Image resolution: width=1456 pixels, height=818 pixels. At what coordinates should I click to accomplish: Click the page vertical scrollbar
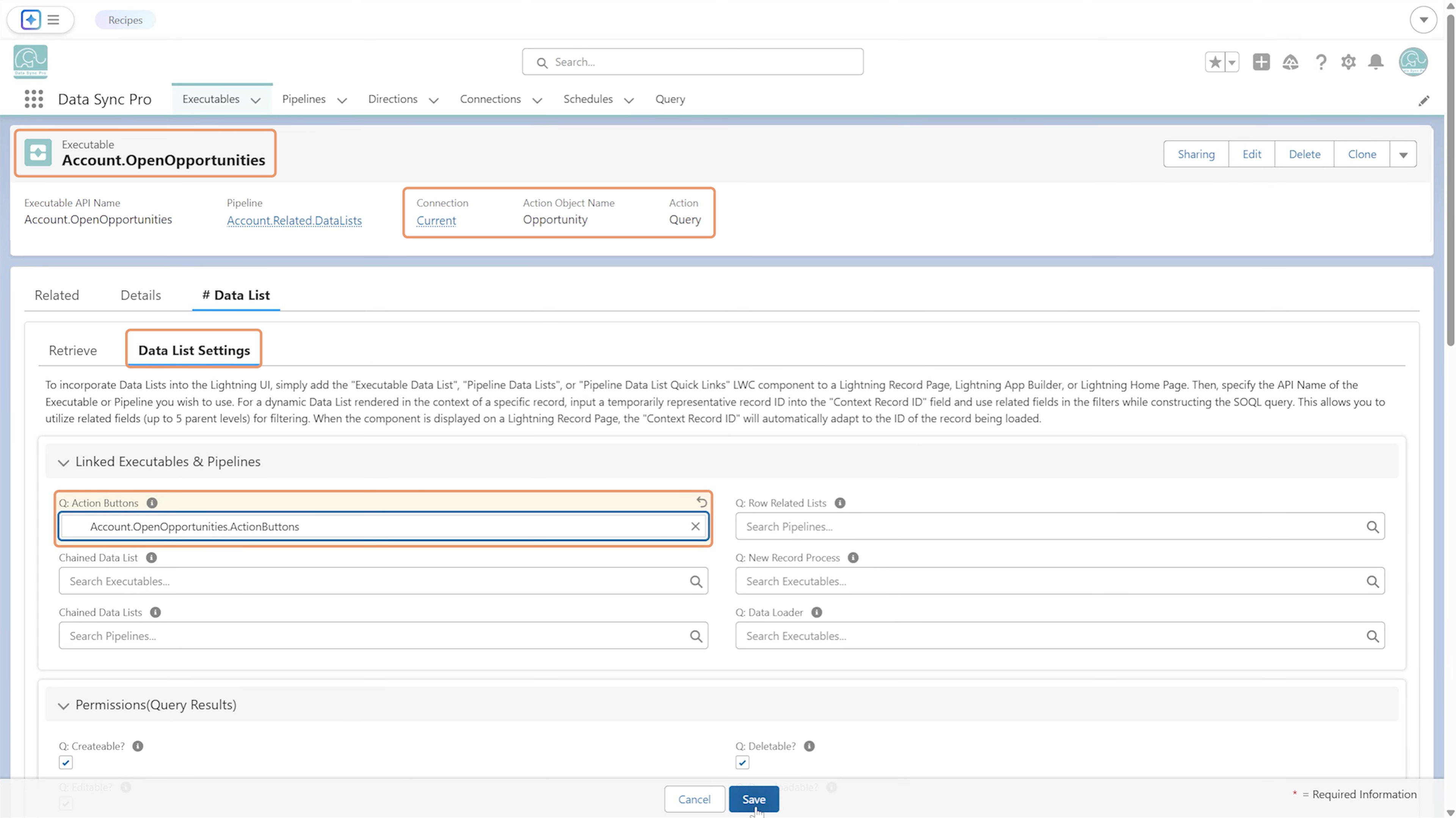point(1450,181)
